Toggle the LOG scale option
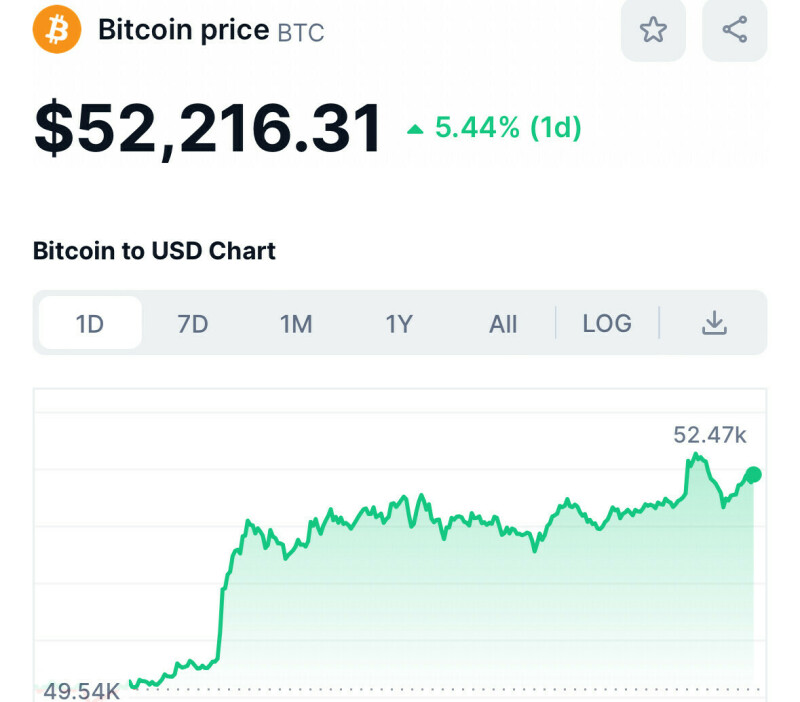The height and width of the screenshot is (702, 800). 607,323
